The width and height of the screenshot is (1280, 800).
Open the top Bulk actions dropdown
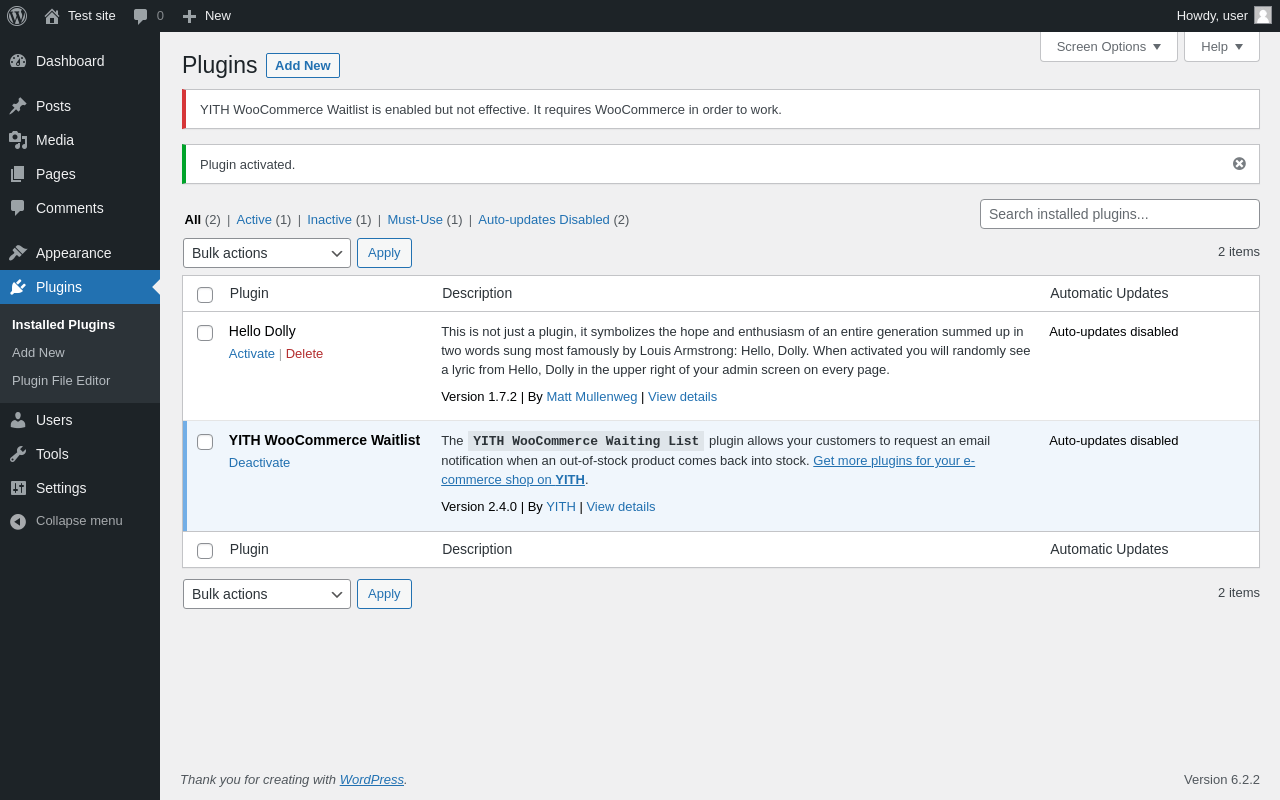[x=267, y=253]
